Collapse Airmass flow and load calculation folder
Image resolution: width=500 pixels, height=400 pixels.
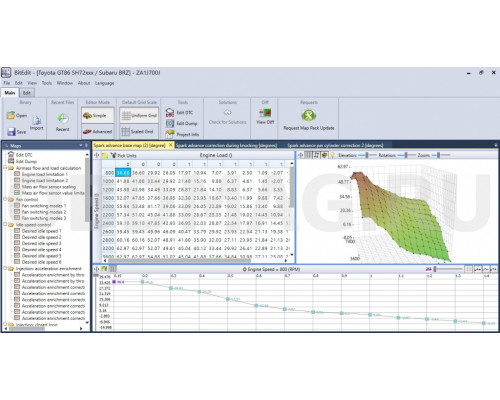click(x=5, y=168)
